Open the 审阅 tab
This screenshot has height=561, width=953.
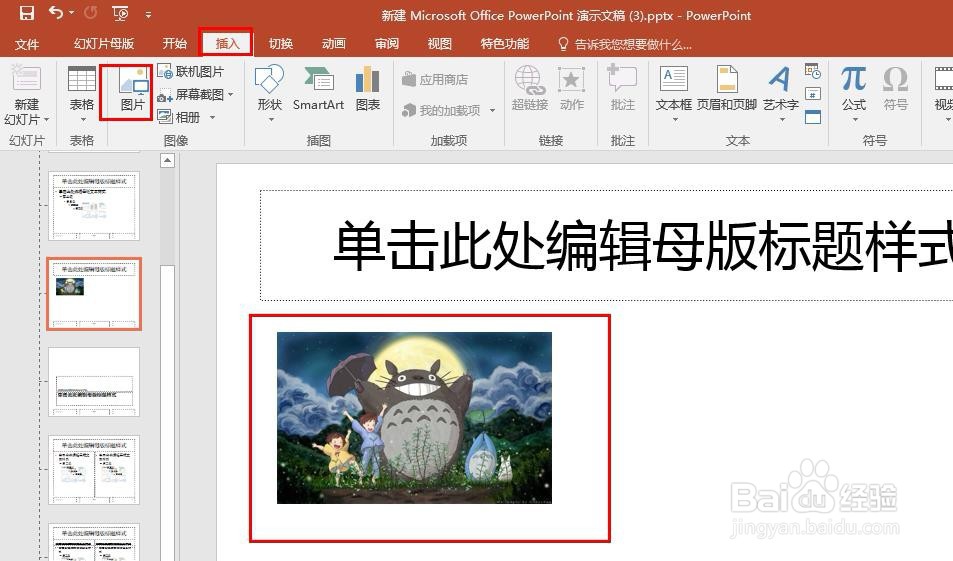(387, 44)
